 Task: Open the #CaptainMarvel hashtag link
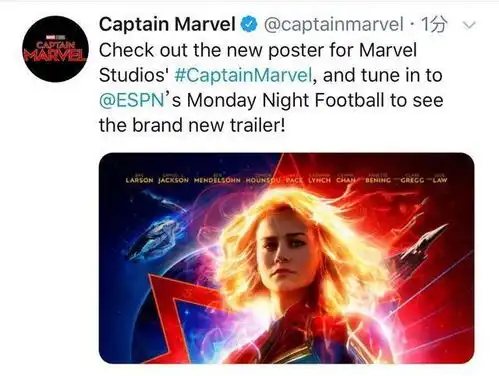[243, 75]
